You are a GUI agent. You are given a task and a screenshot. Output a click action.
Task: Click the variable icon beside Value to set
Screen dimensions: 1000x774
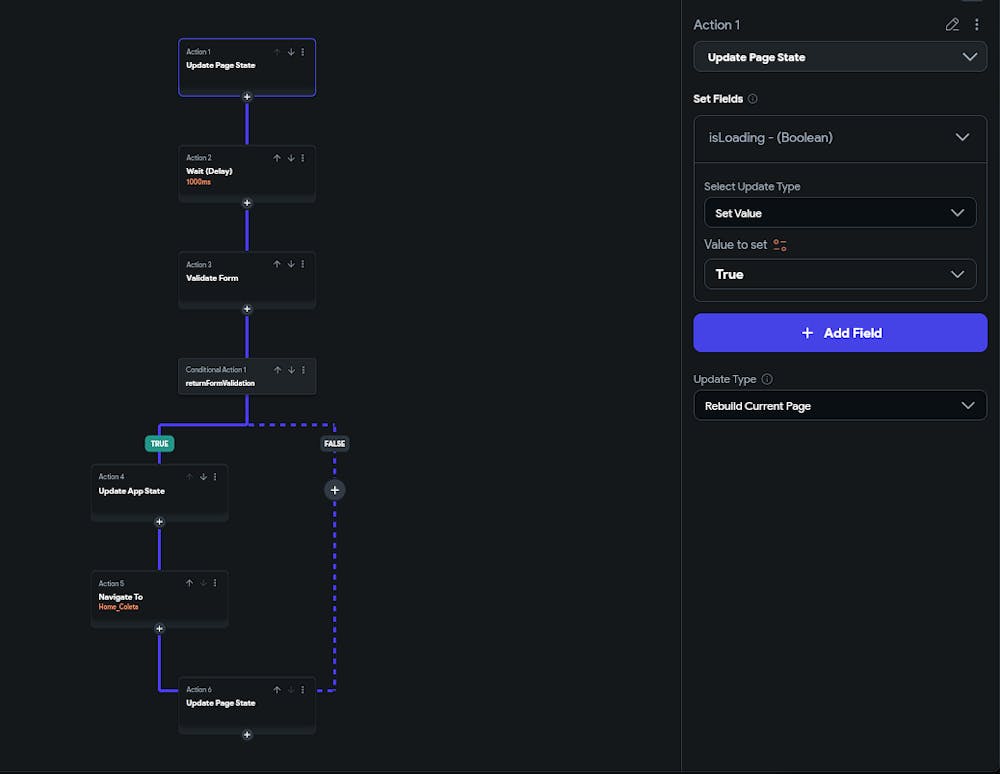coord(780,245)
